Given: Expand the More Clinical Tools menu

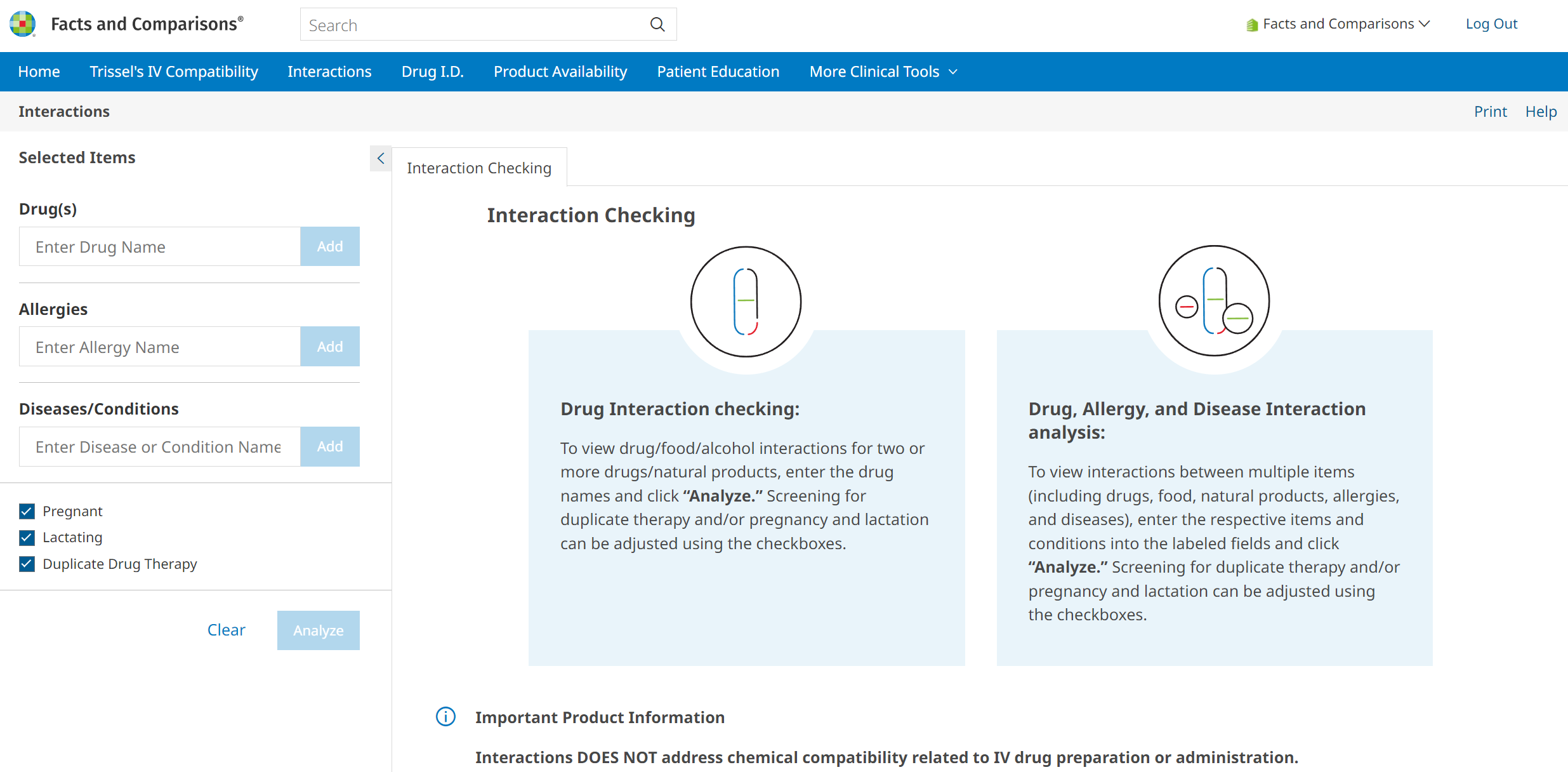Looking at the screenshot, I should tap(883, 72).
